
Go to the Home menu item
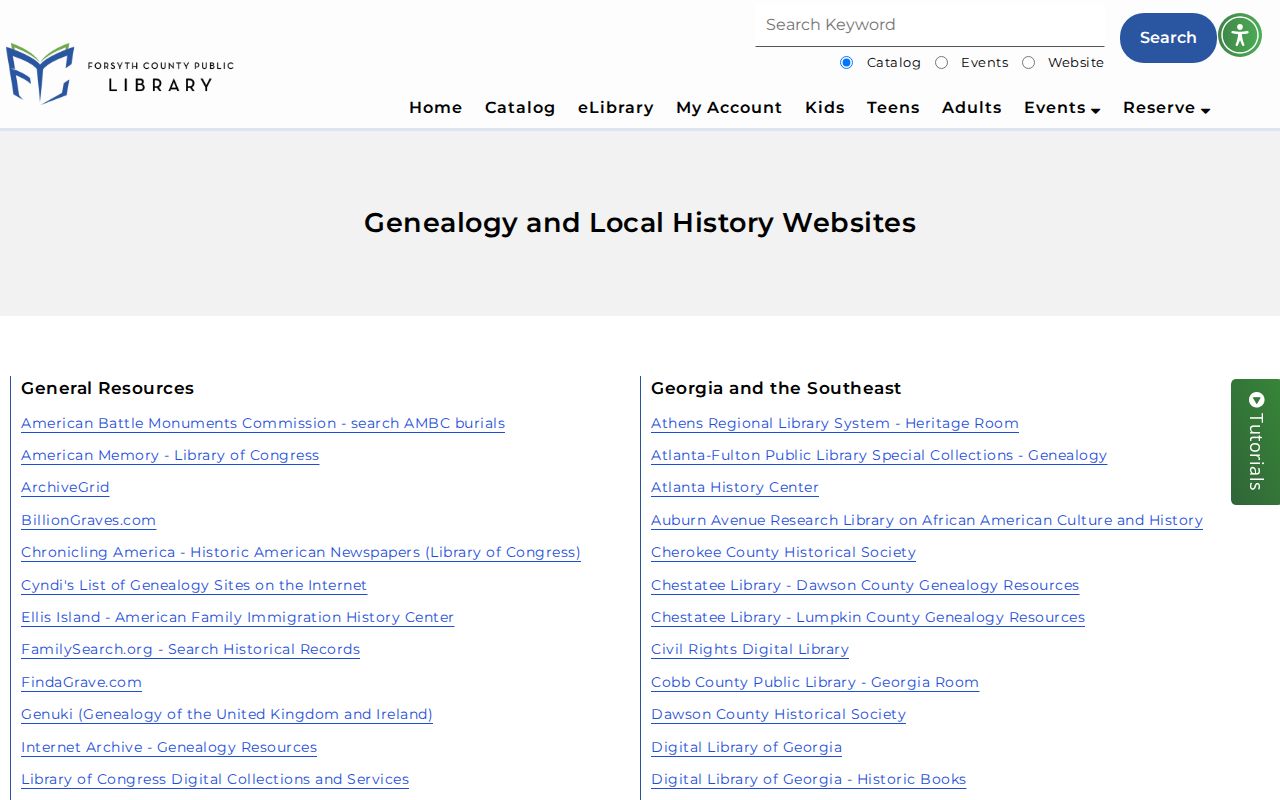pos(435,108)
